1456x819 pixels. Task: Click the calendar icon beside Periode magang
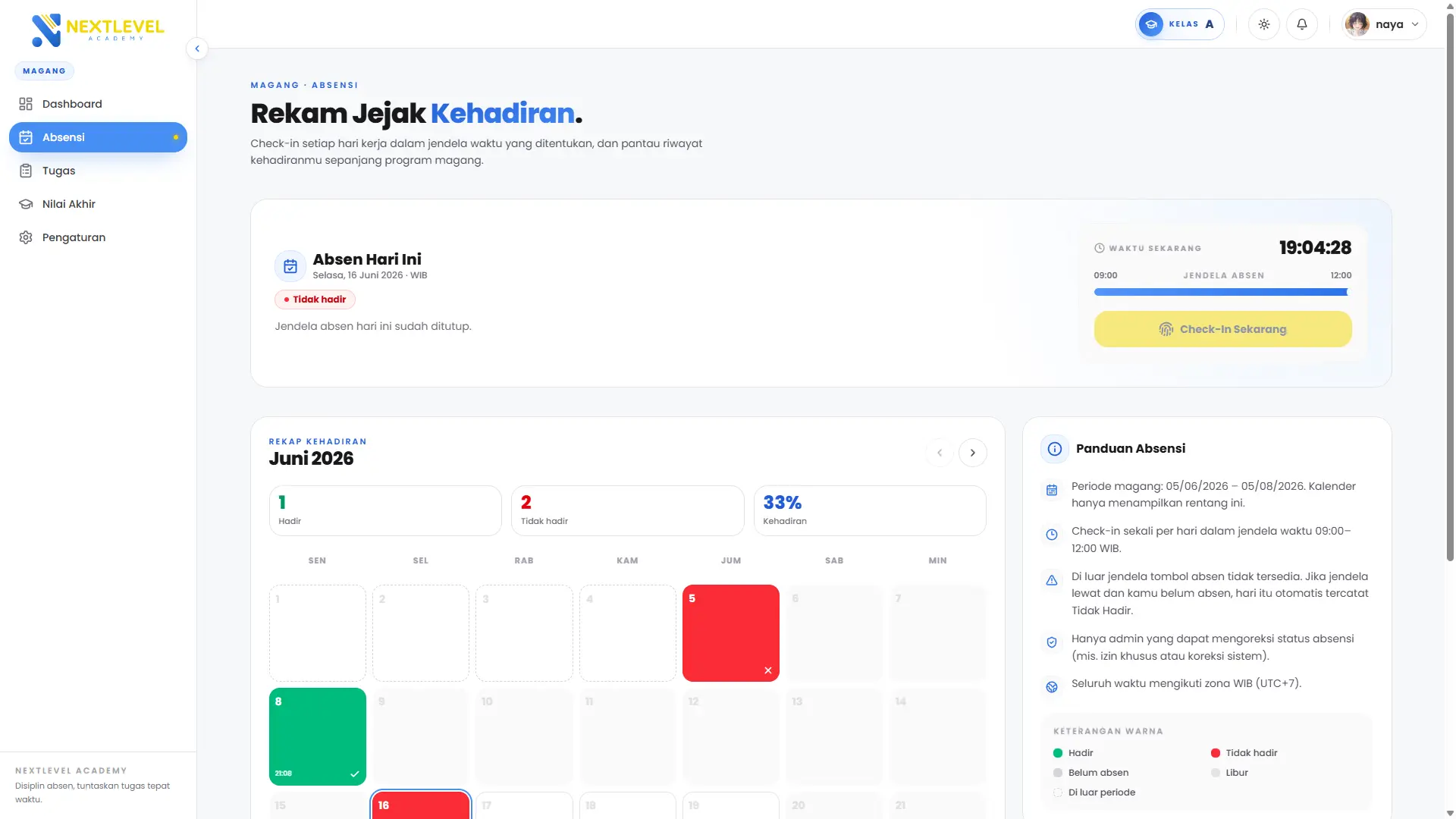[1052, 491]
